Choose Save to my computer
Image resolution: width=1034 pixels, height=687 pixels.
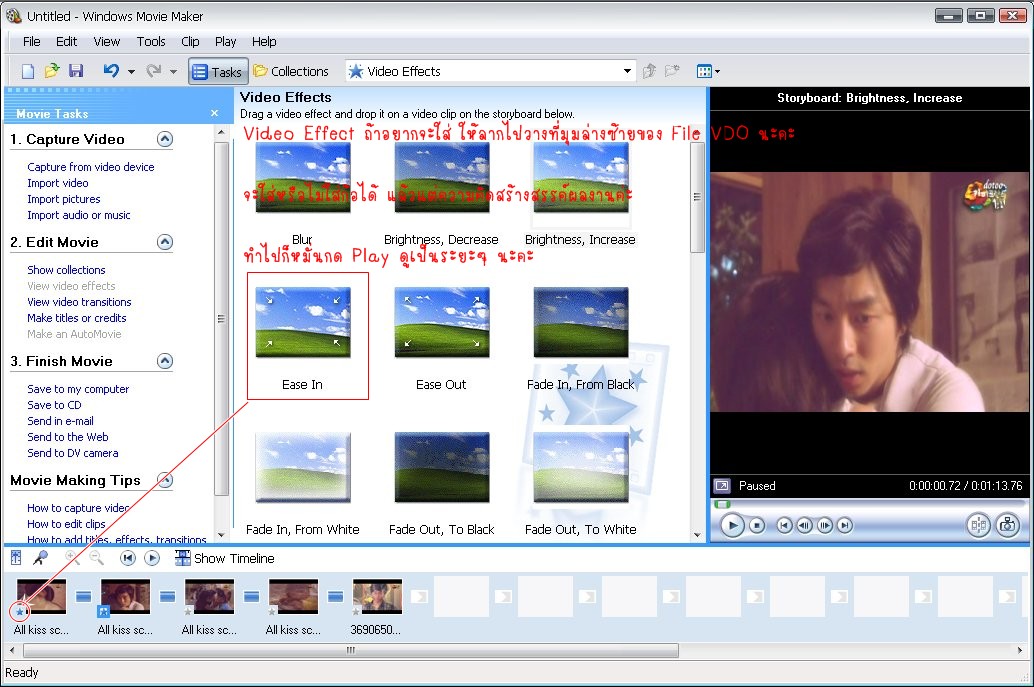[x=78, y=389]
